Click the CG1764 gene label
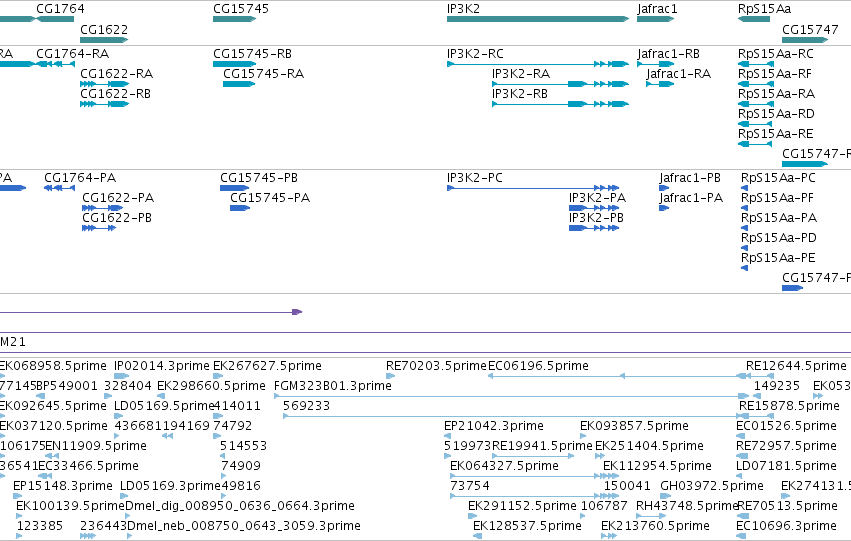The width and height of the screenshot is (851, 541). pyautogui.click(x=60, y=9)
